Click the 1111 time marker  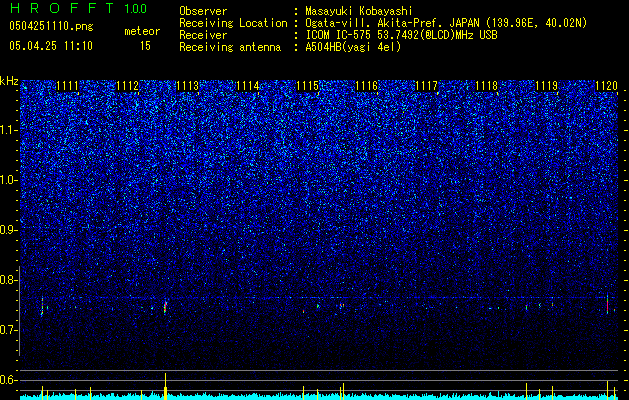coord(67,85)
